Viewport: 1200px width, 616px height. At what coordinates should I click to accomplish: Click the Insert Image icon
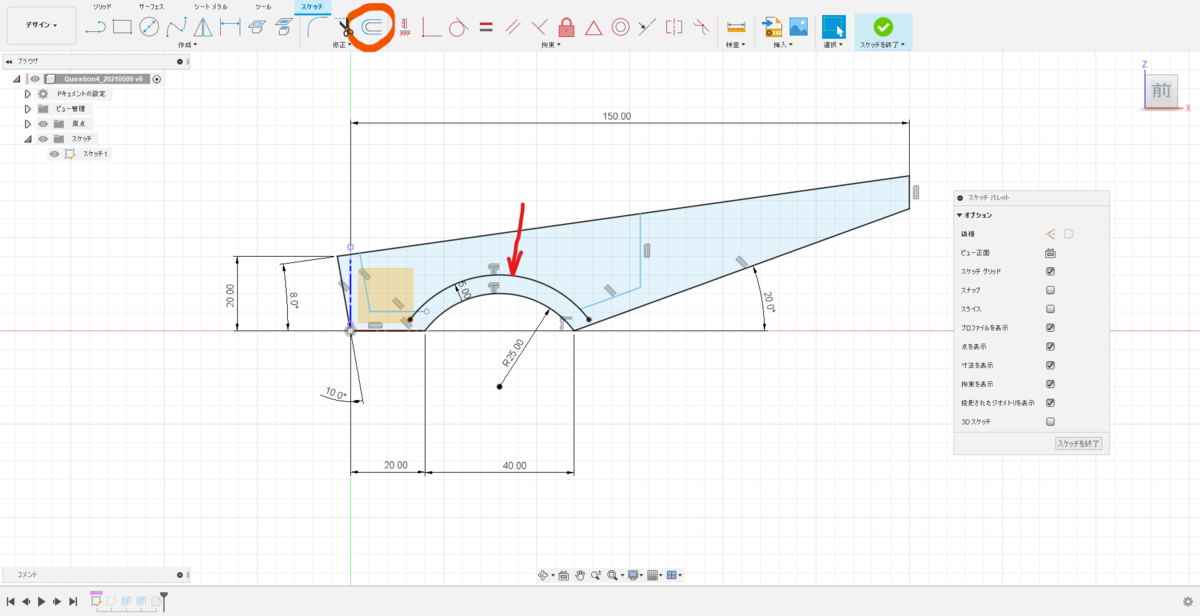point(799,27)
